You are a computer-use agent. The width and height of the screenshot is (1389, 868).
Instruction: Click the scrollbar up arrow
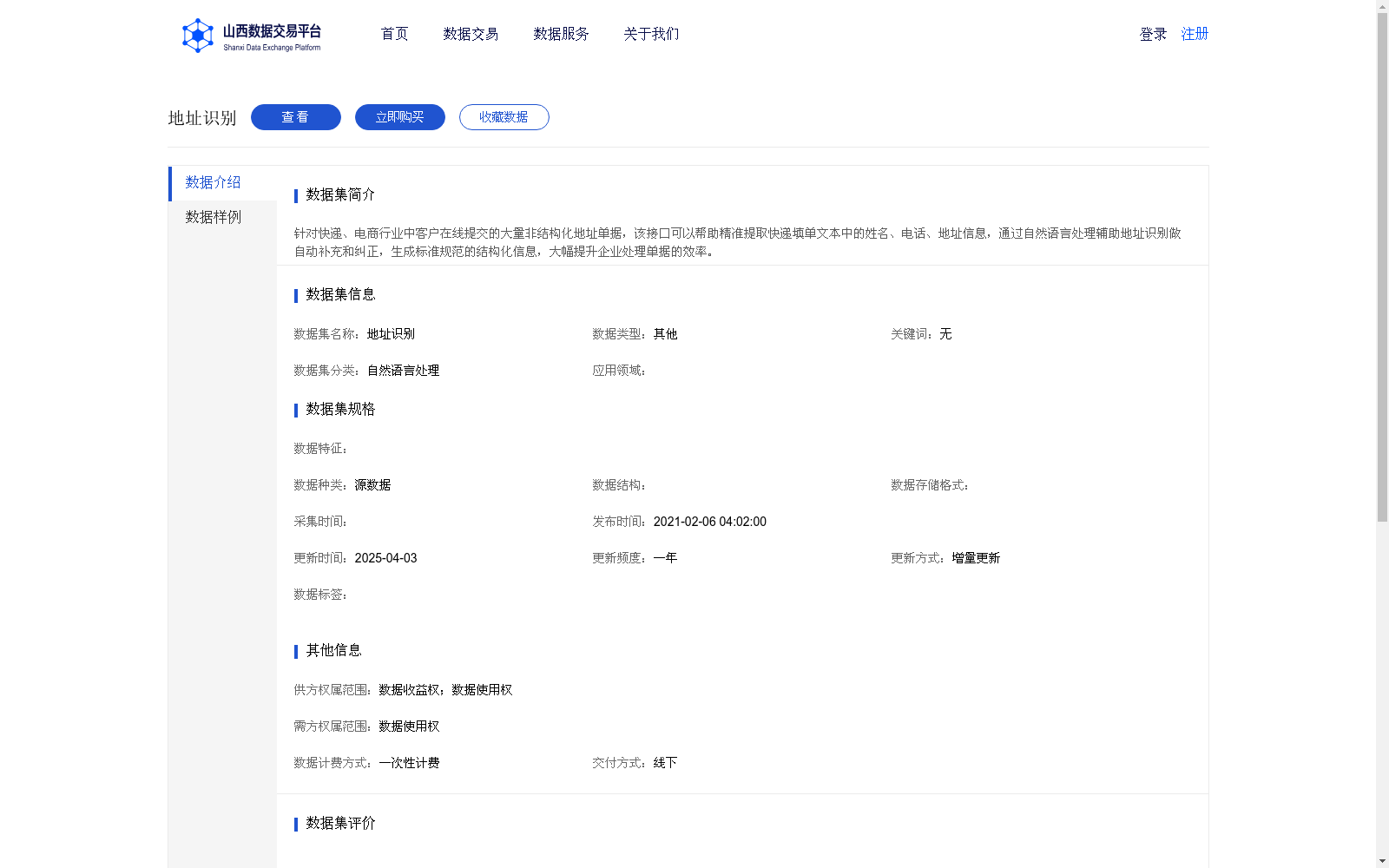tap(1382, 6)
